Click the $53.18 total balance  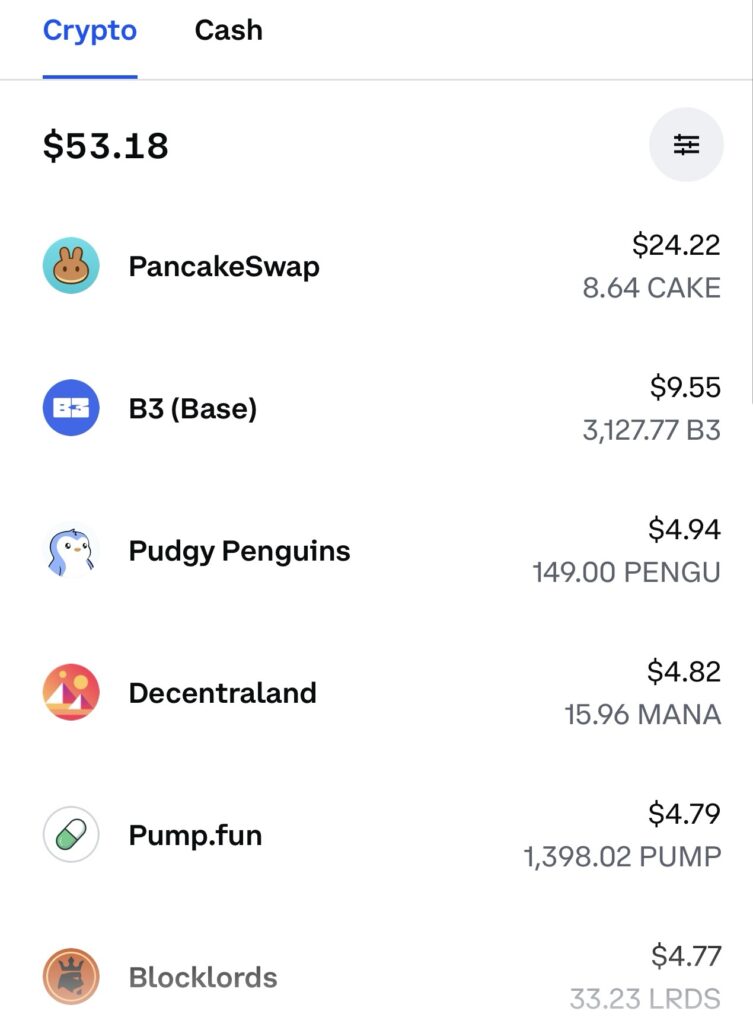[x=106, y=146]
